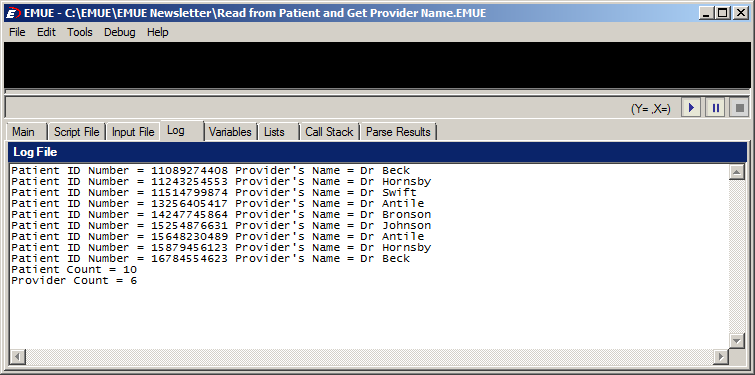
Task: Maximize the EMUE window
Action: point(722,13)
